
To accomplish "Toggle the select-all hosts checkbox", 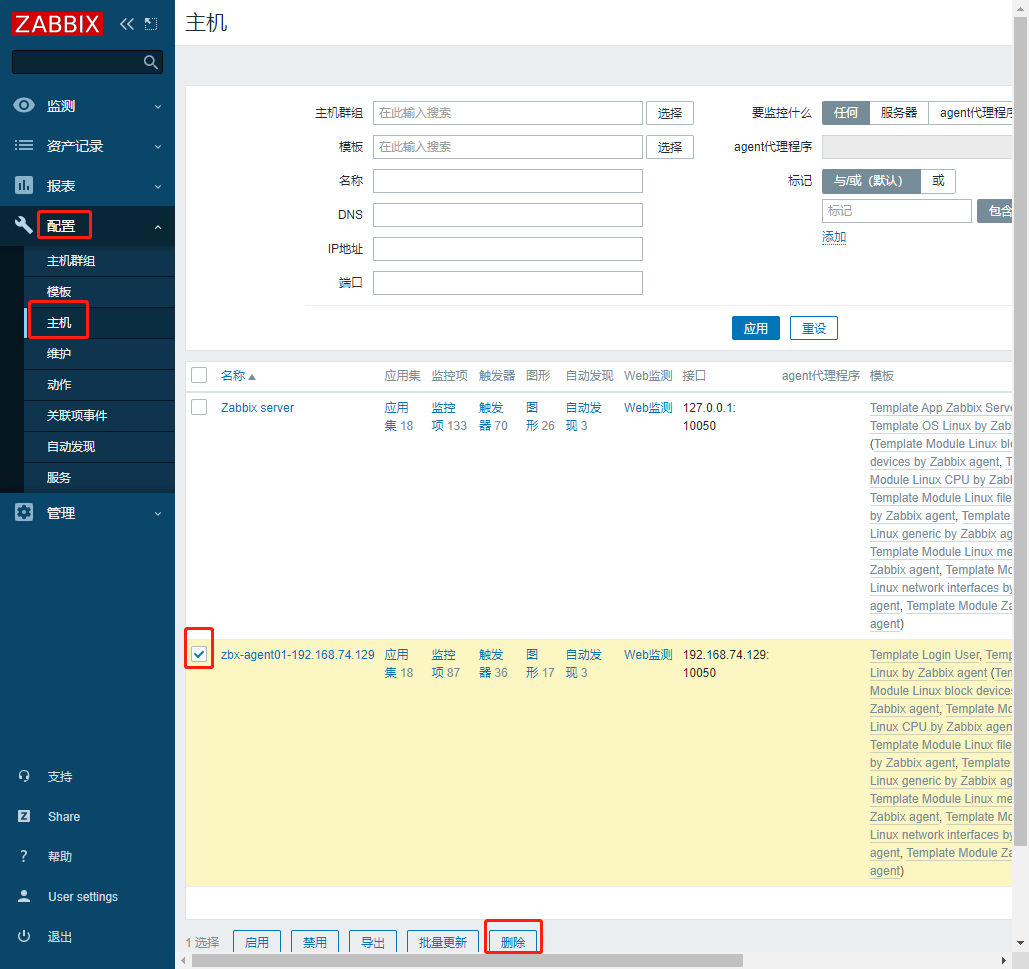I will (x=199, y=375).
